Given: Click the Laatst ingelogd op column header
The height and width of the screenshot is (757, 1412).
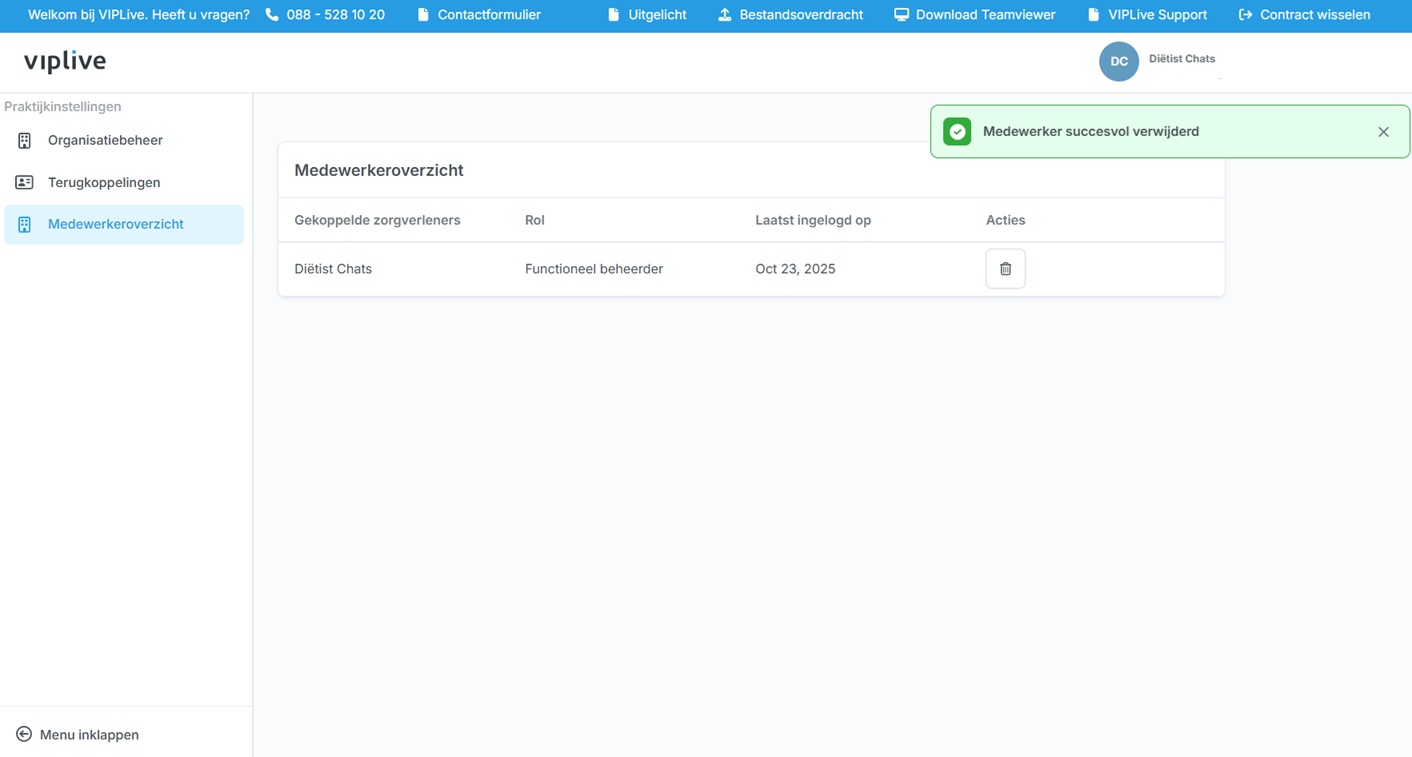Looking at the screenshot, I should (x=813, y=220).
